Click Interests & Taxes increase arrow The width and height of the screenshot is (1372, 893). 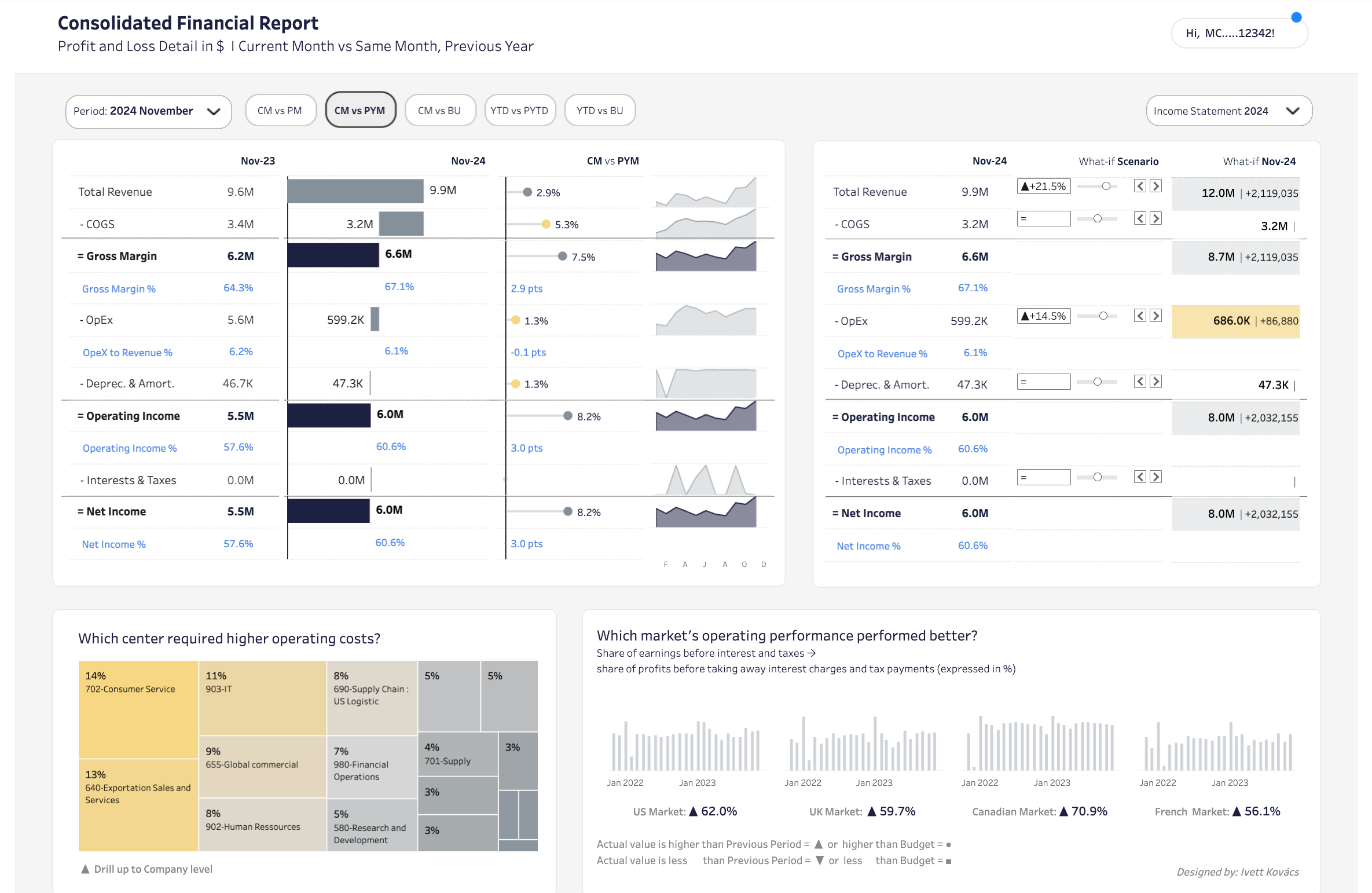[x=1155, y=477]
